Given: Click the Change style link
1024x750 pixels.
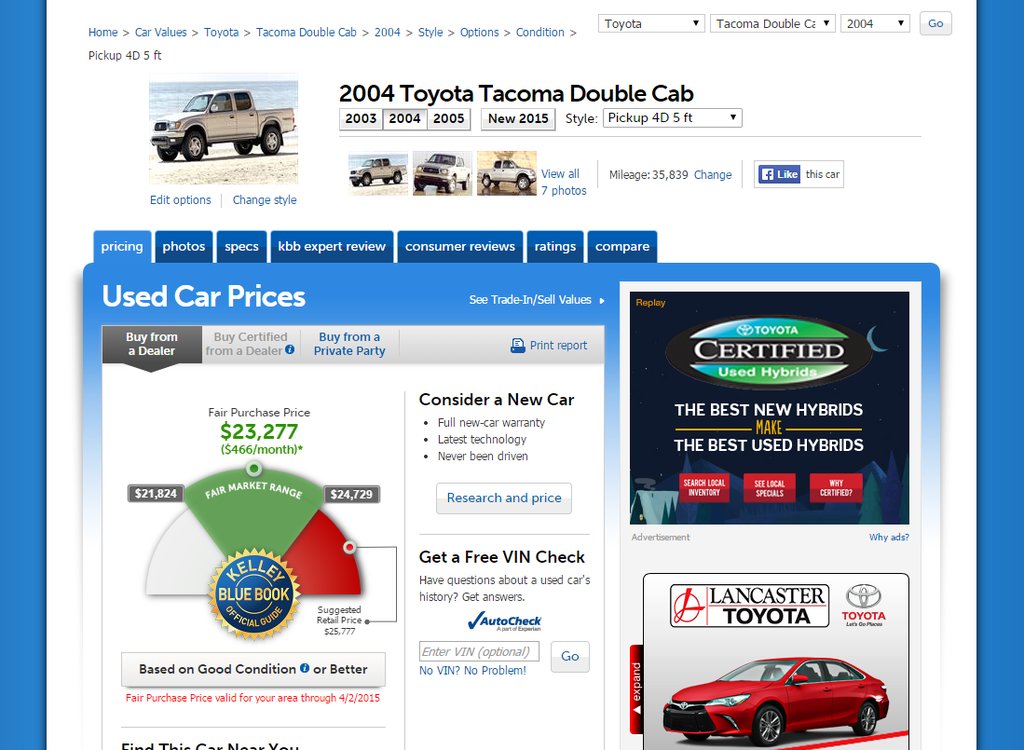Looking at the screenshot, I should [264, 200].
